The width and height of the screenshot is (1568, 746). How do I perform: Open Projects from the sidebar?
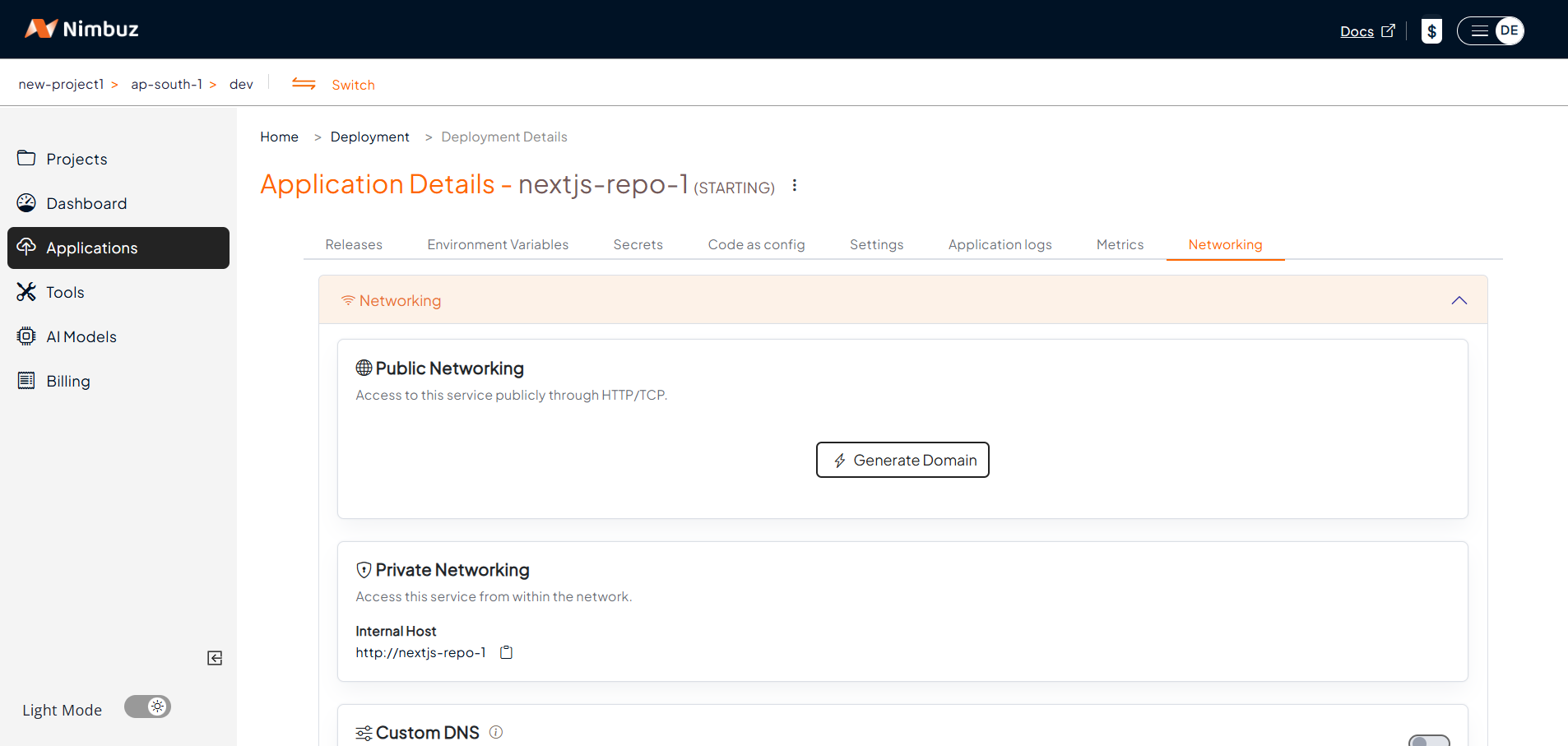point(77,159)
